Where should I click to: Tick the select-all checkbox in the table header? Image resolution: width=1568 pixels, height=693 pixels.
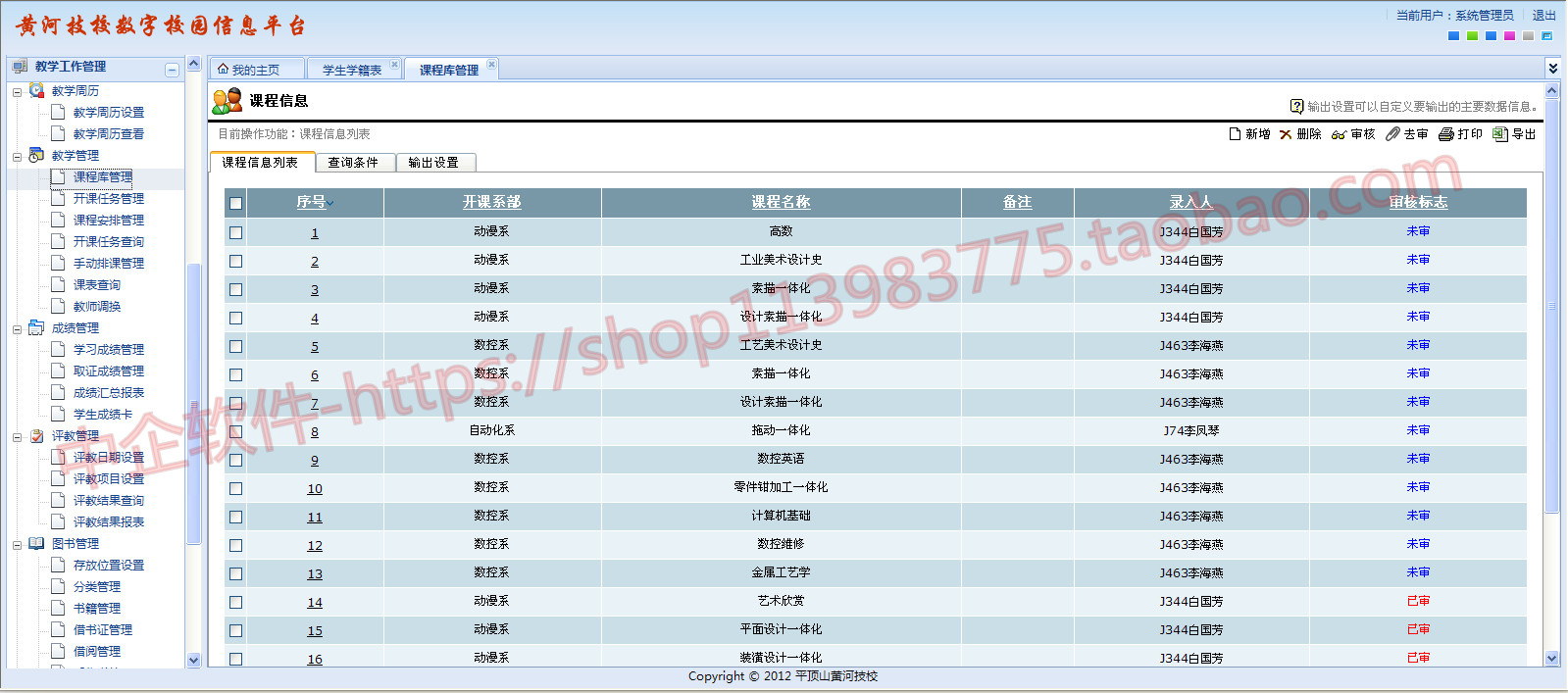[235, 204]
